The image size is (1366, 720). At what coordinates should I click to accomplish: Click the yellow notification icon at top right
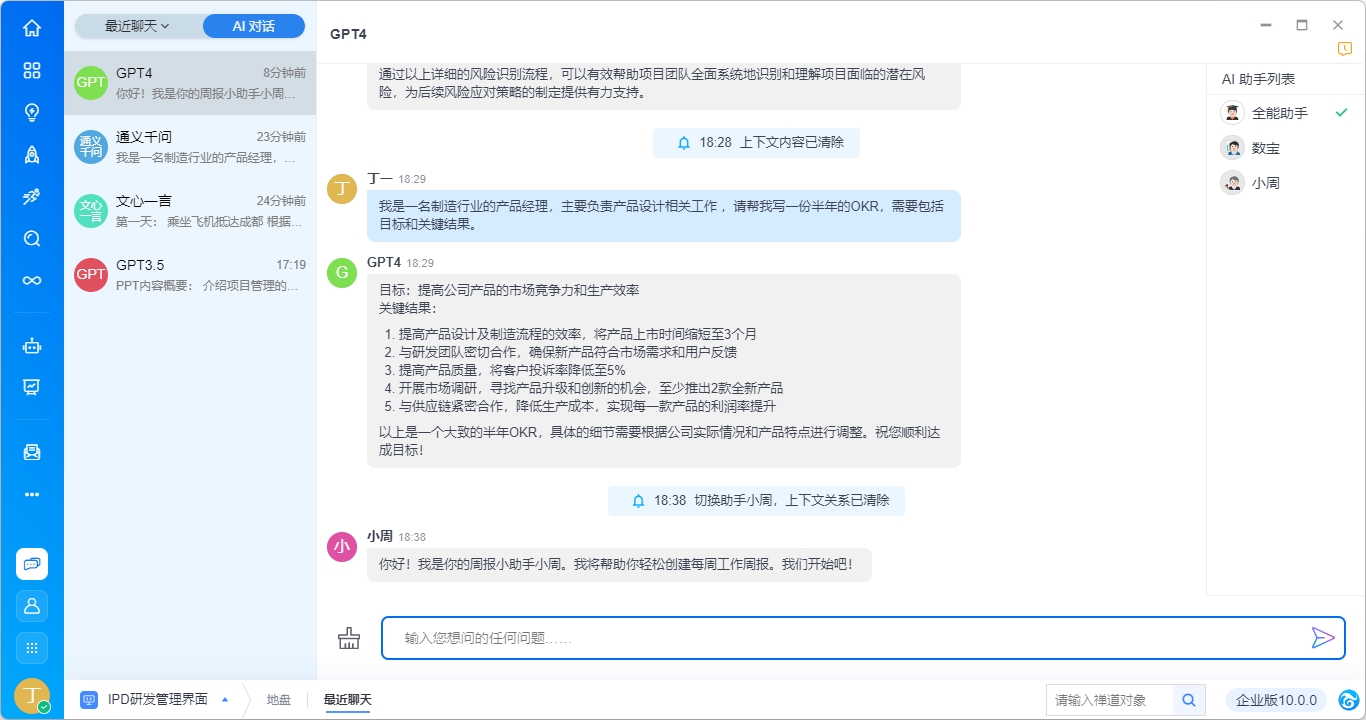(1345, 49)
